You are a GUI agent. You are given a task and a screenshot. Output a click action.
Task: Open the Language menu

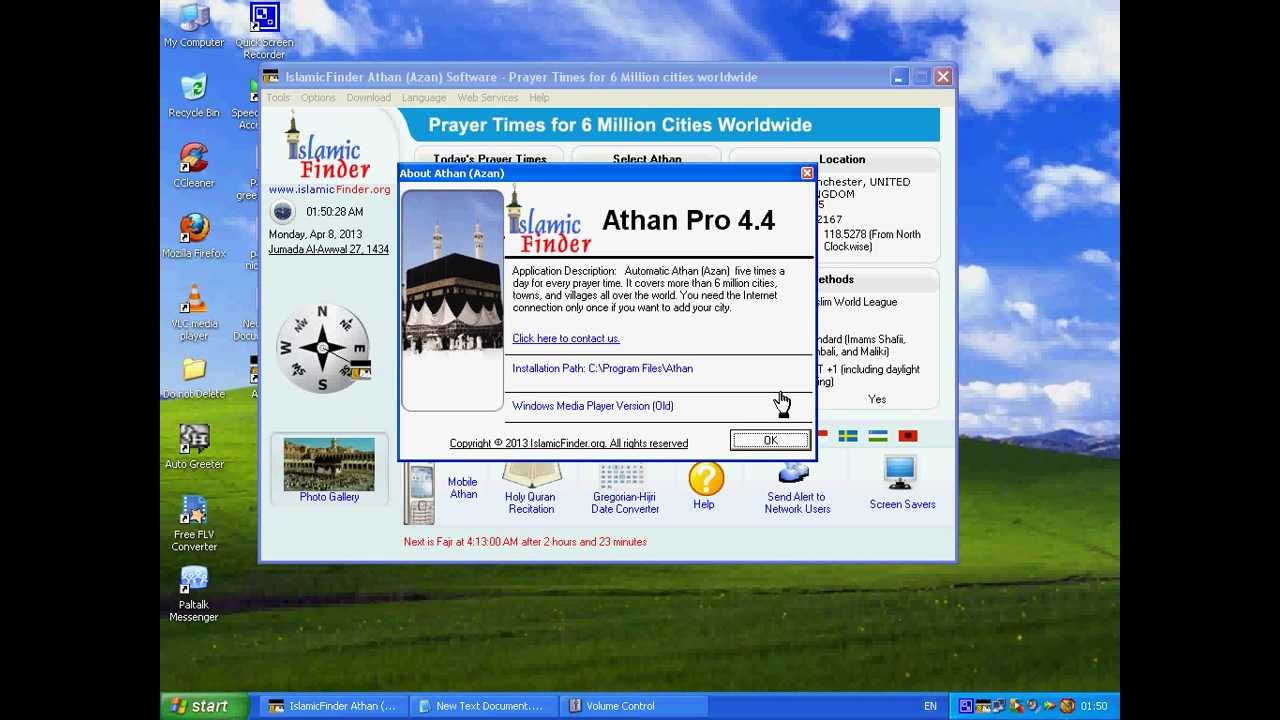[x=424, y=98]
